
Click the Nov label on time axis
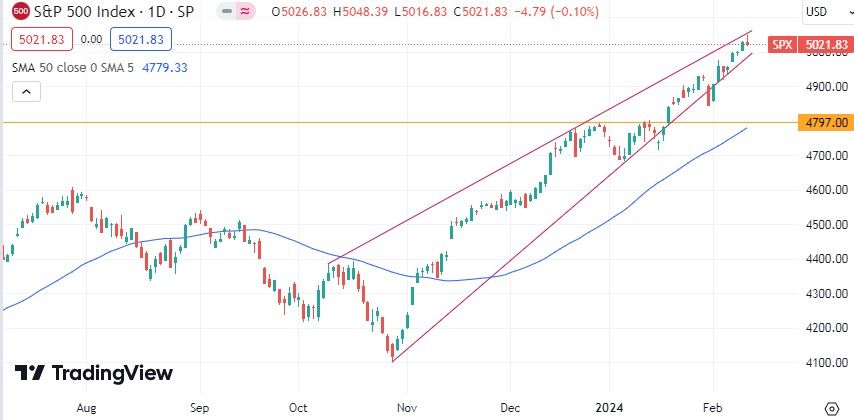click(405, 408)
